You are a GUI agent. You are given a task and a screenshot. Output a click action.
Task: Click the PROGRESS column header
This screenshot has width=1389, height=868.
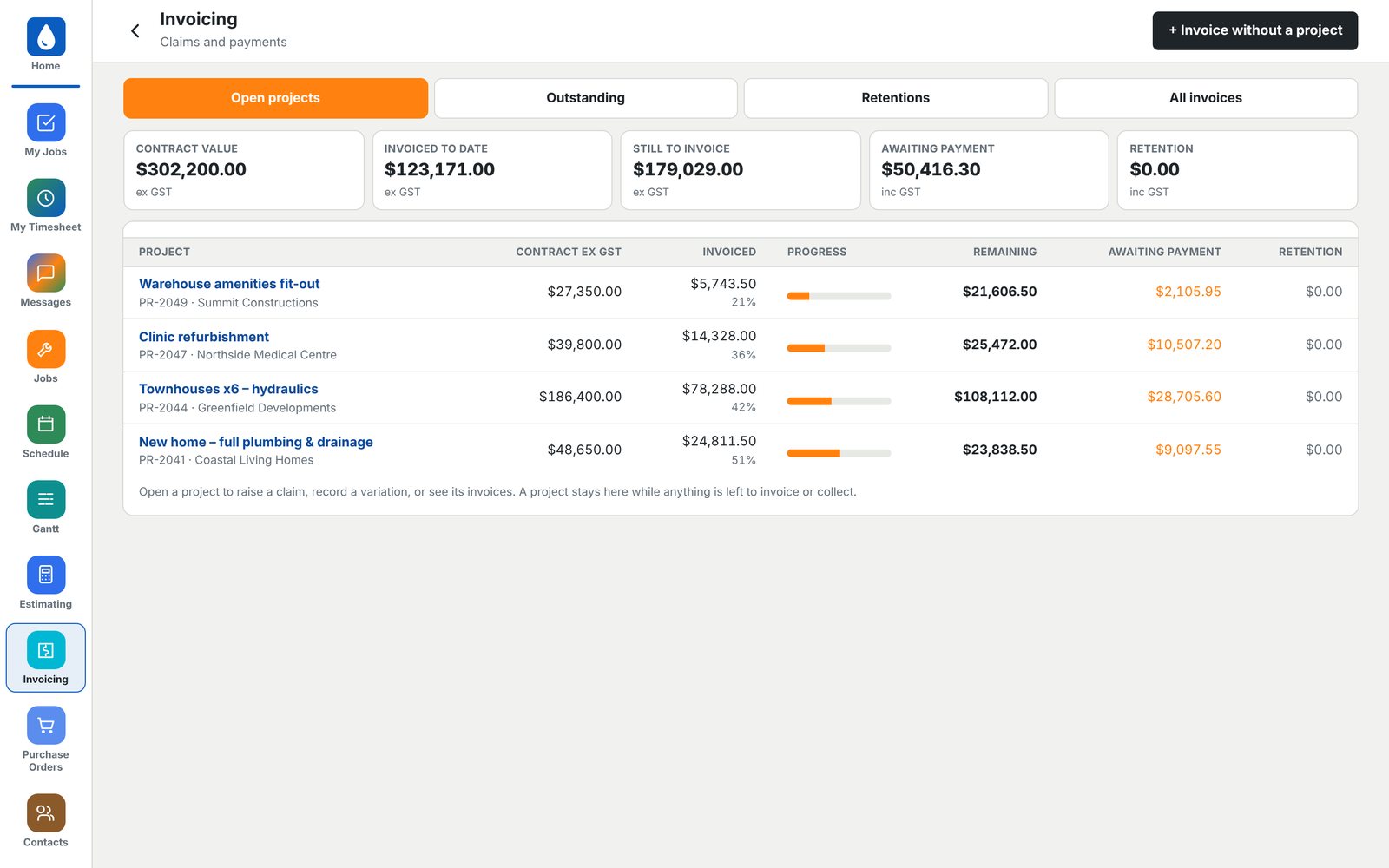pyautogui.click(x=817, y=252)
